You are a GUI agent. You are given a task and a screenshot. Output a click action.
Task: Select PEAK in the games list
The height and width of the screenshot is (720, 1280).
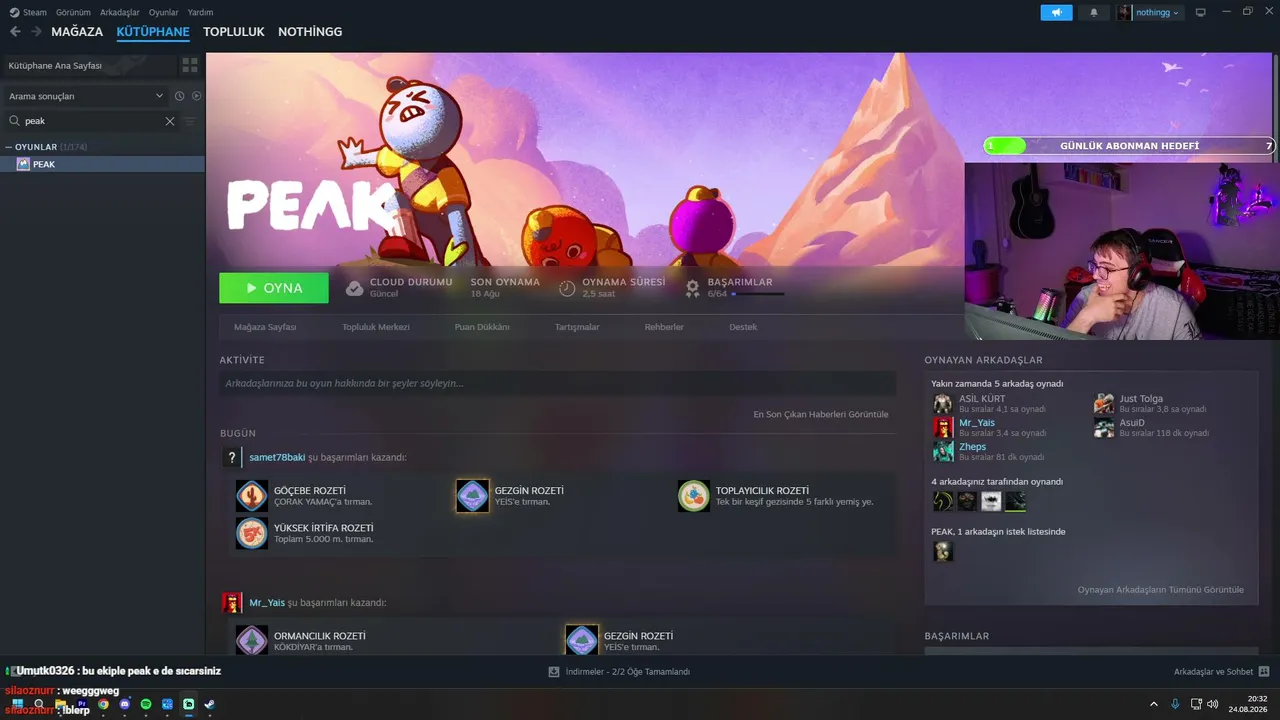pos(102,164)
